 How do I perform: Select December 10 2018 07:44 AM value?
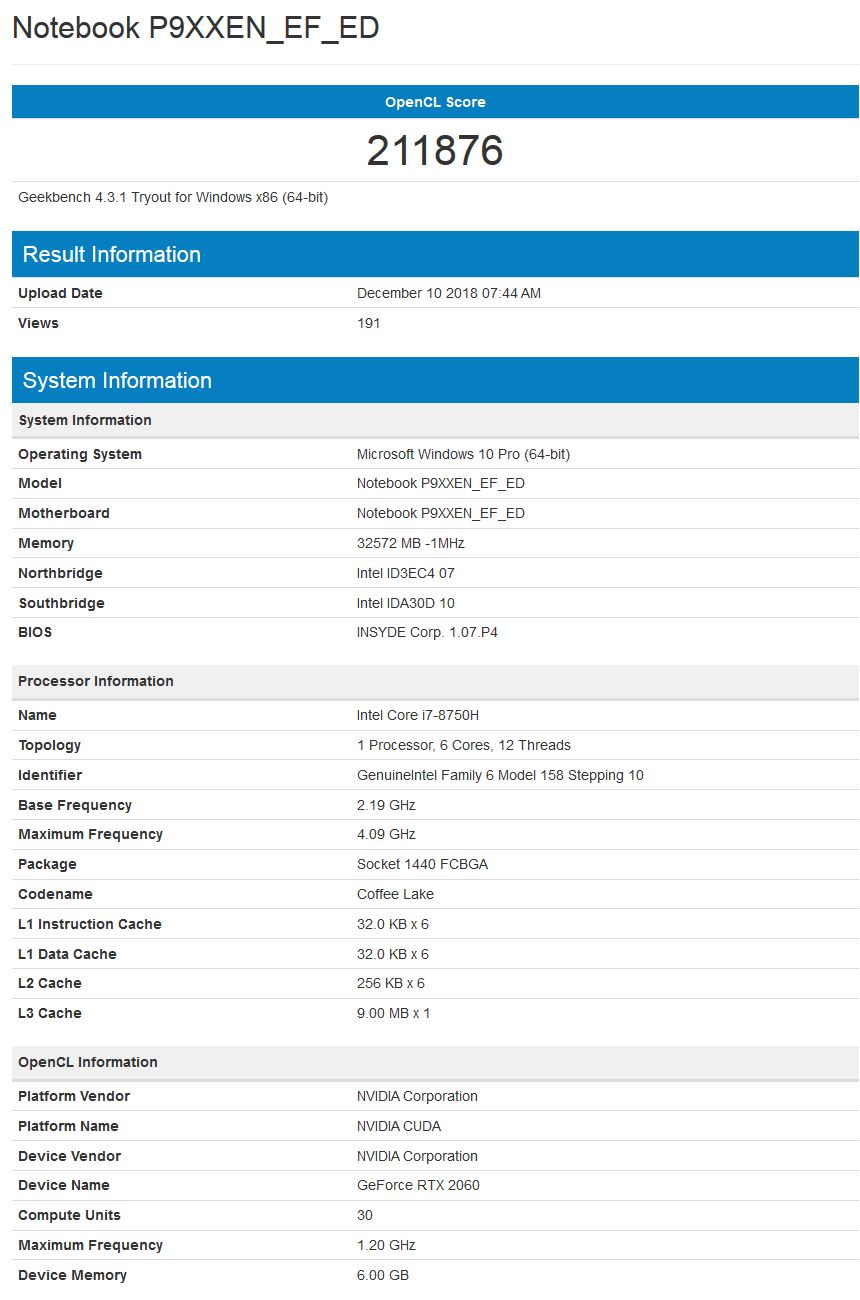click(449, 293)
